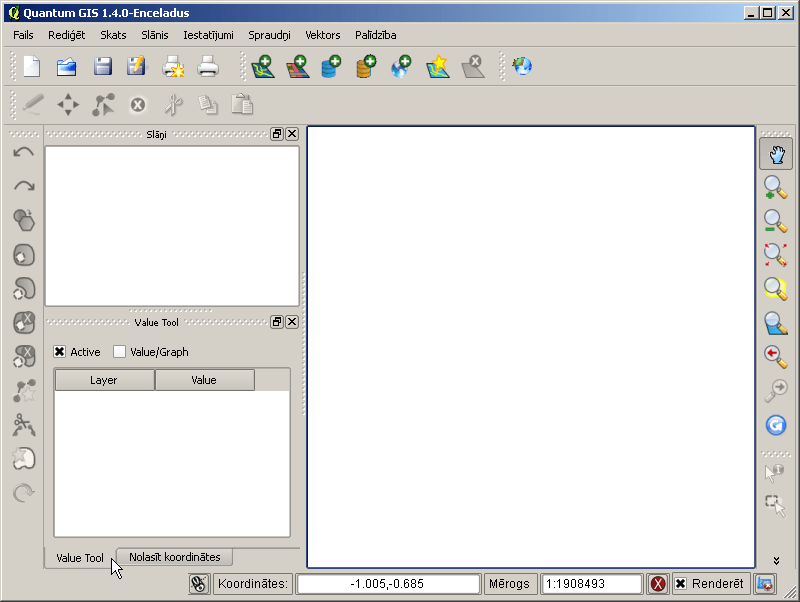Activate the Pan Map hand tool
Image resolution: width=800 pixels, height=602 pixels.
[x=776, y=154]
